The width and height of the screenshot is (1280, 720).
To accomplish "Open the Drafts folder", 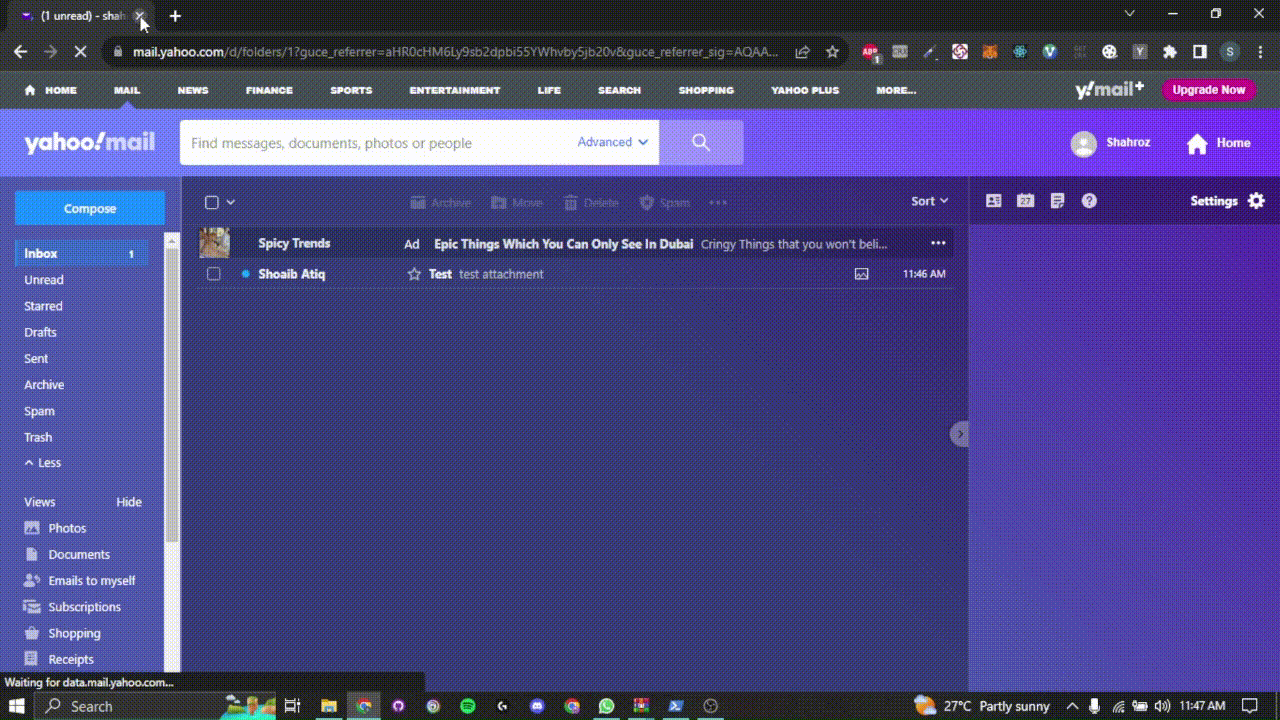I will point(40,332).
